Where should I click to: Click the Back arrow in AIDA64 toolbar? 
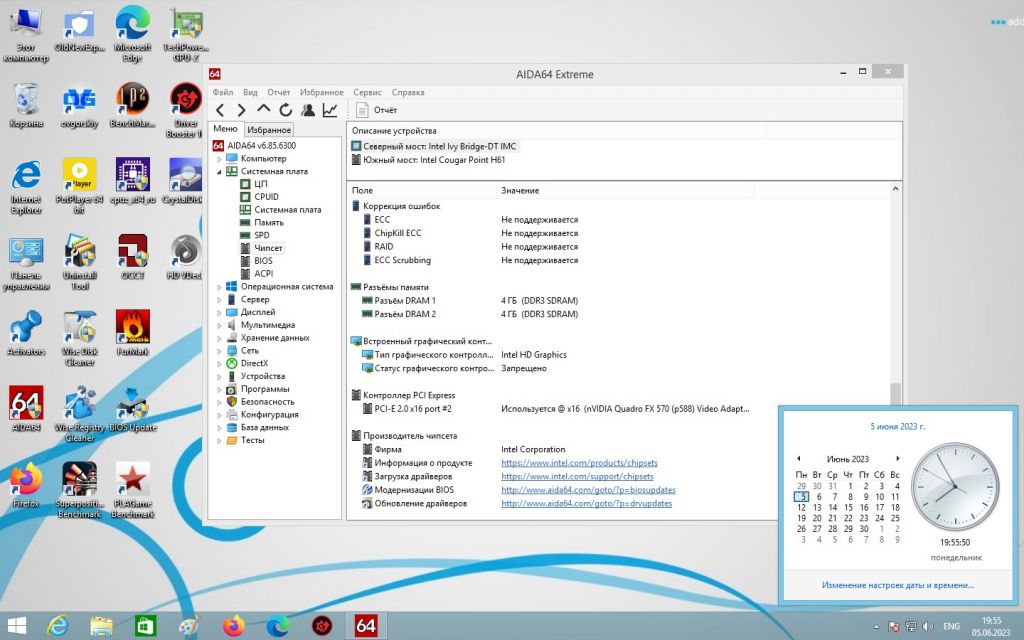click(220, 110)
